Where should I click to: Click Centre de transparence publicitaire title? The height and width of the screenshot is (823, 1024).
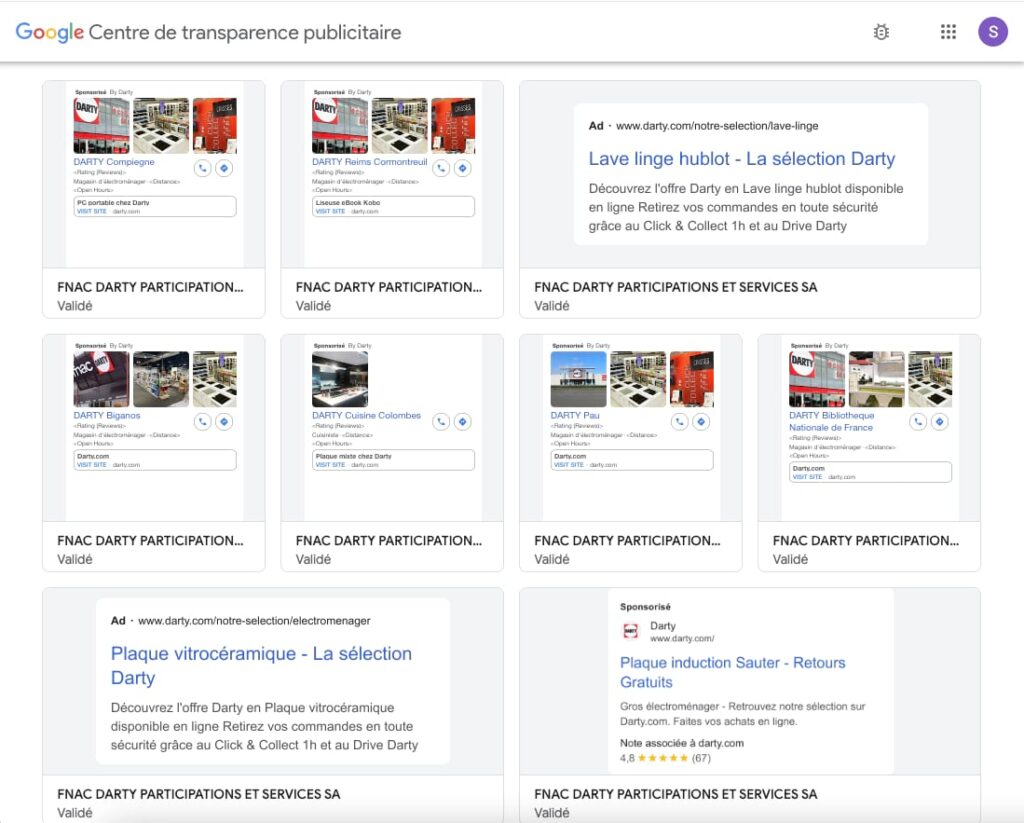coord(245,32)
